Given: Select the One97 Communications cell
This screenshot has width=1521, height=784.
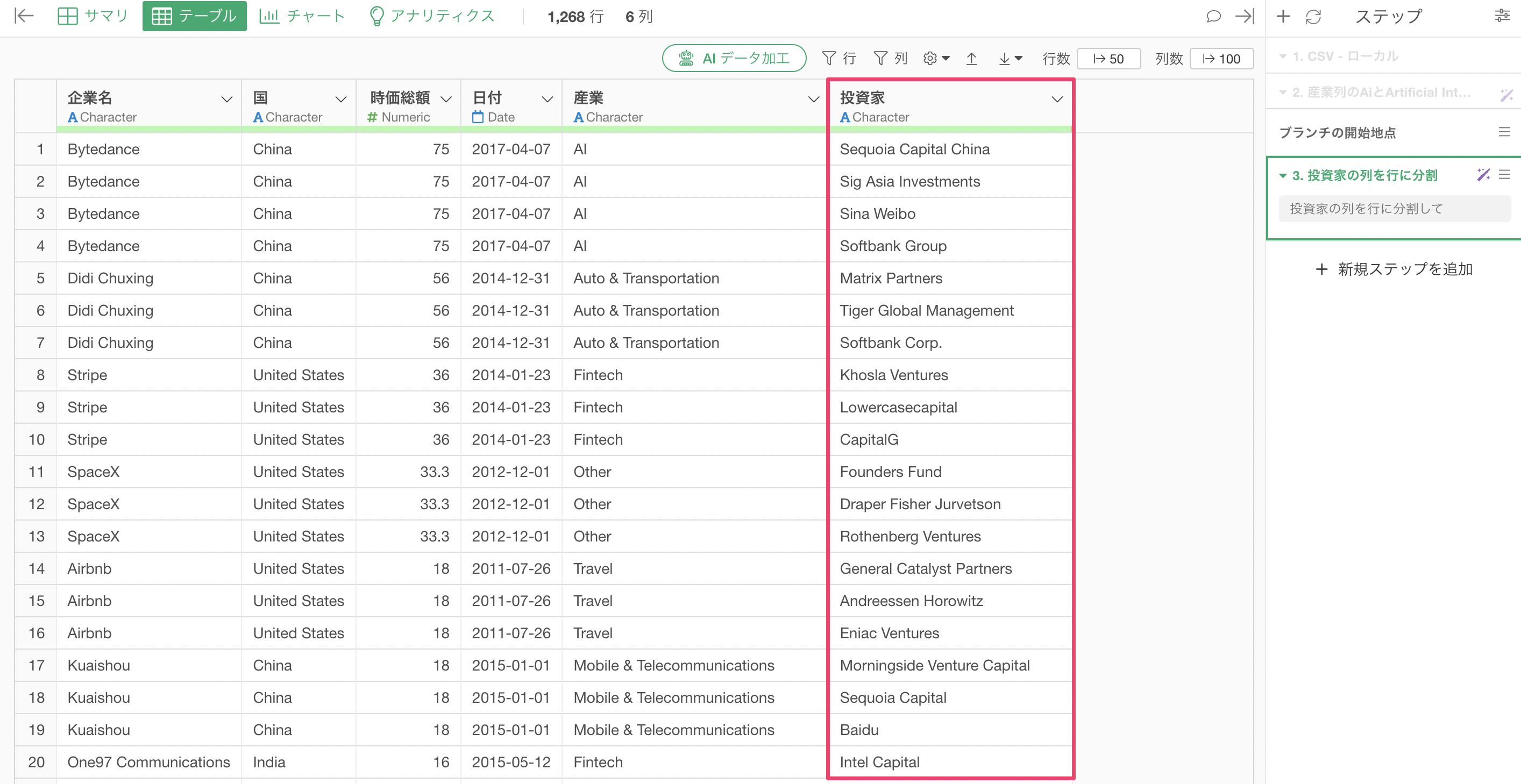Looking at the screenshot, I should point(149,762).
